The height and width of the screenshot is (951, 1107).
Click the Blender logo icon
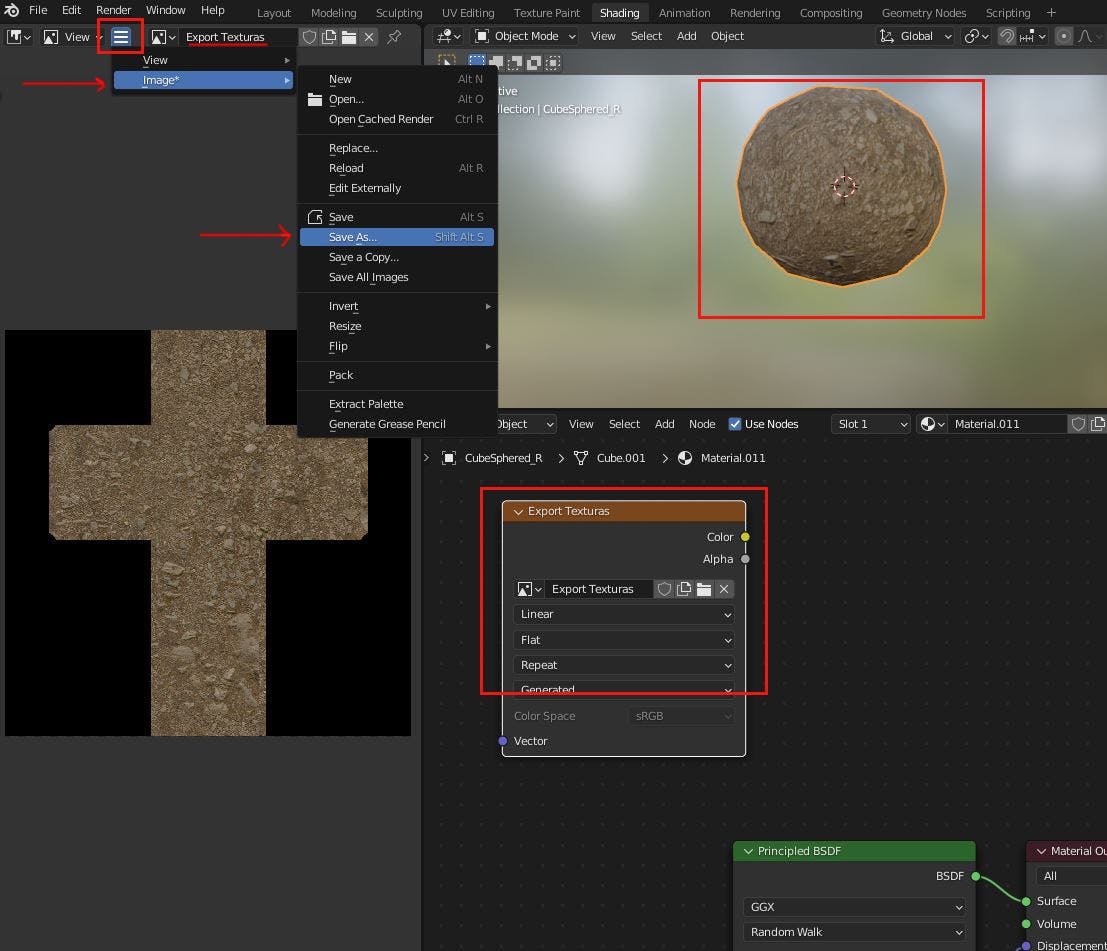pyautogui.click(x=12, y=10)
